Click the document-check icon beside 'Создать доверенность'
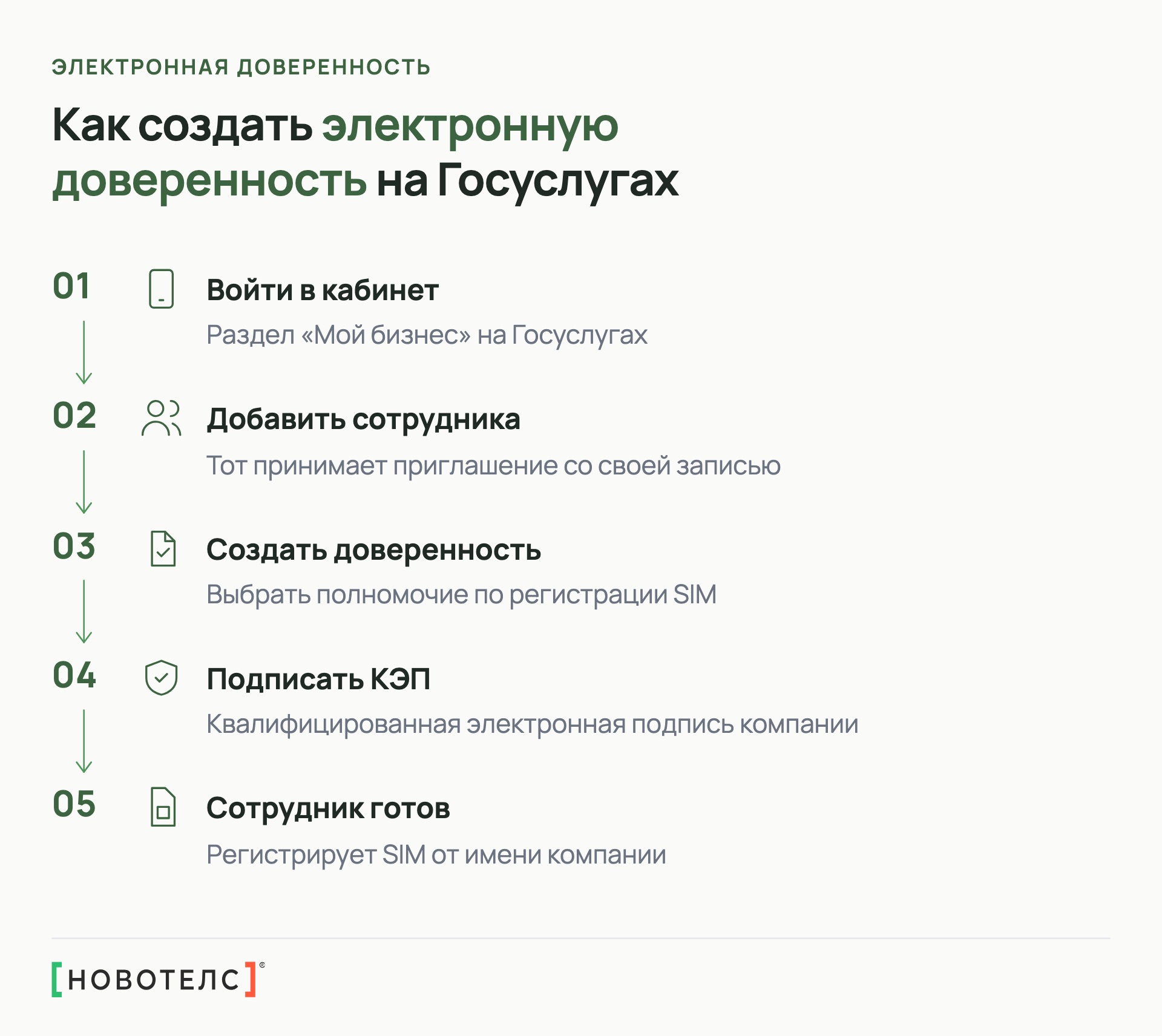 pos(163,549)
